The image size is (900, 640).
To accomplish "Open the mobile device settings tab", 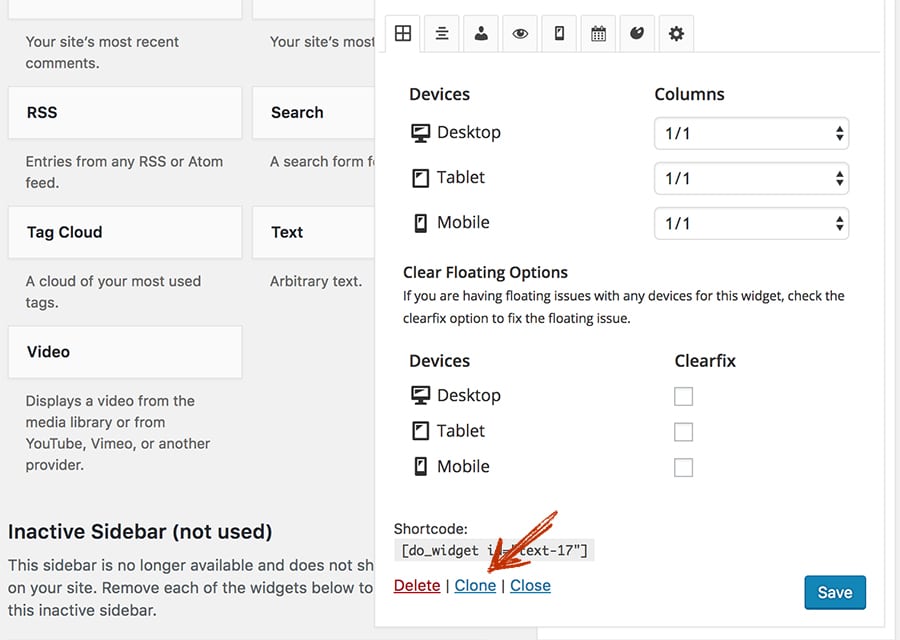I will pos(558,33).
